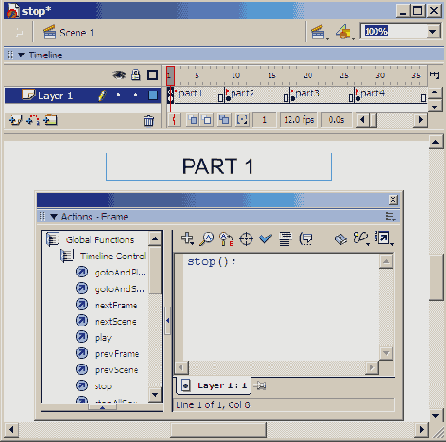This screenshot has width=446, height=442.
Task: Click the Check syntax checkmark icon
Action: [x=266, y=239]
